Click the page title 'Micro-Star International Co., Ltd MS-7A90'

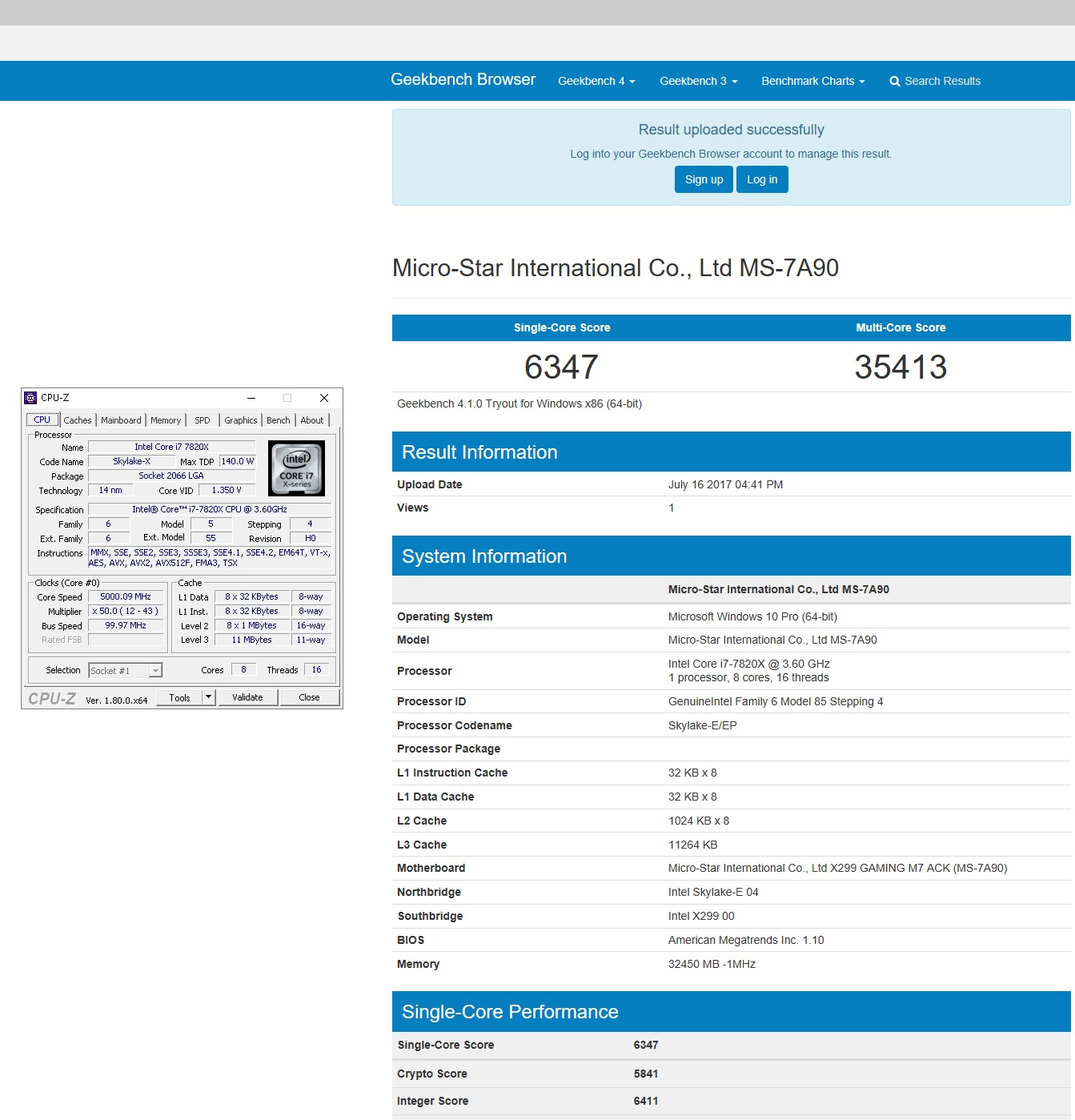coord(615,268)
